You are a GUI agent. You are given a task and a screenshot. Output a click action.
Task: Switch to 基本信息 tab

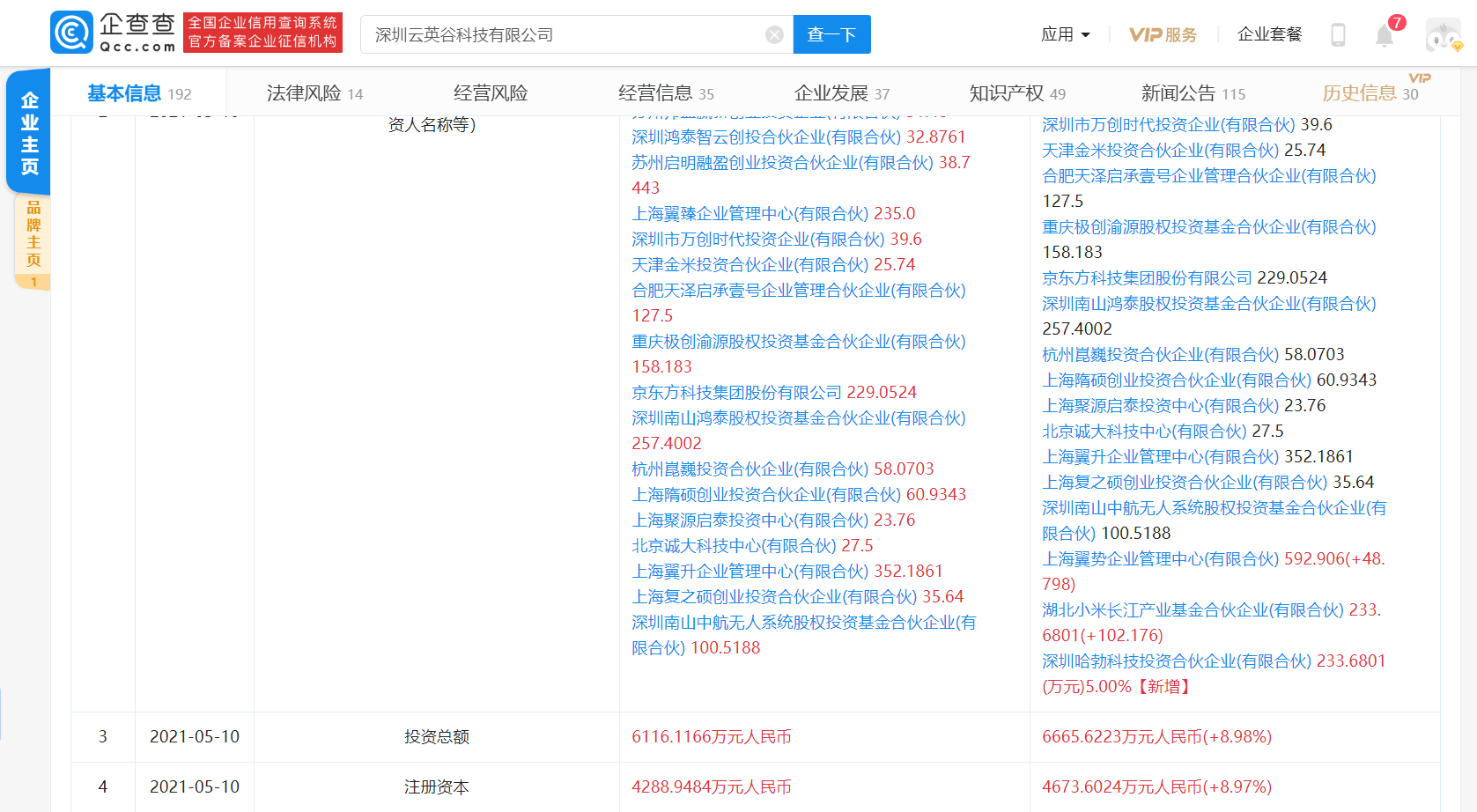coord(139,93)
